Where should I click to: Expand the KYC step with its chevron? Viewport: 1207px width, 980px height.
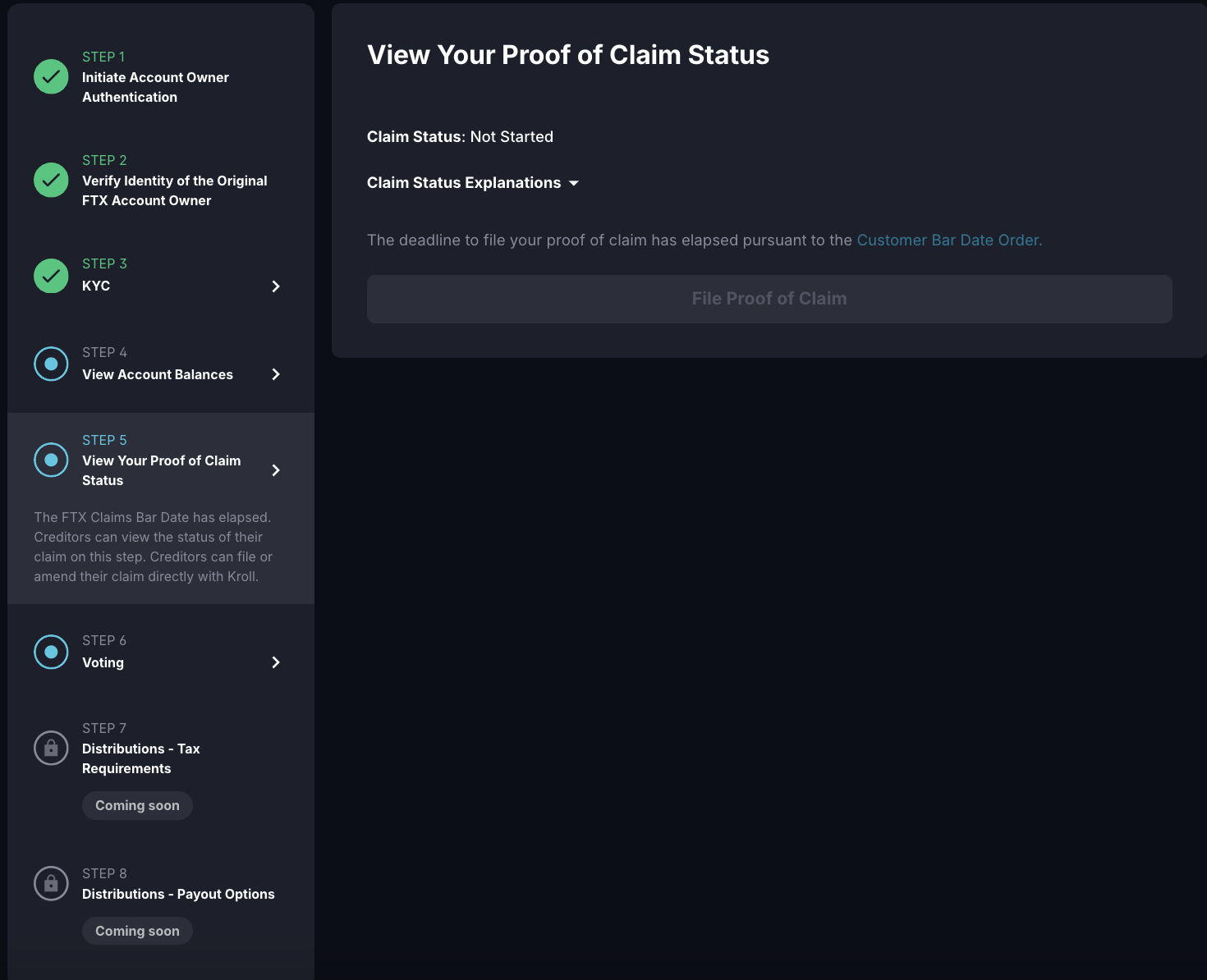coord(276,286)
